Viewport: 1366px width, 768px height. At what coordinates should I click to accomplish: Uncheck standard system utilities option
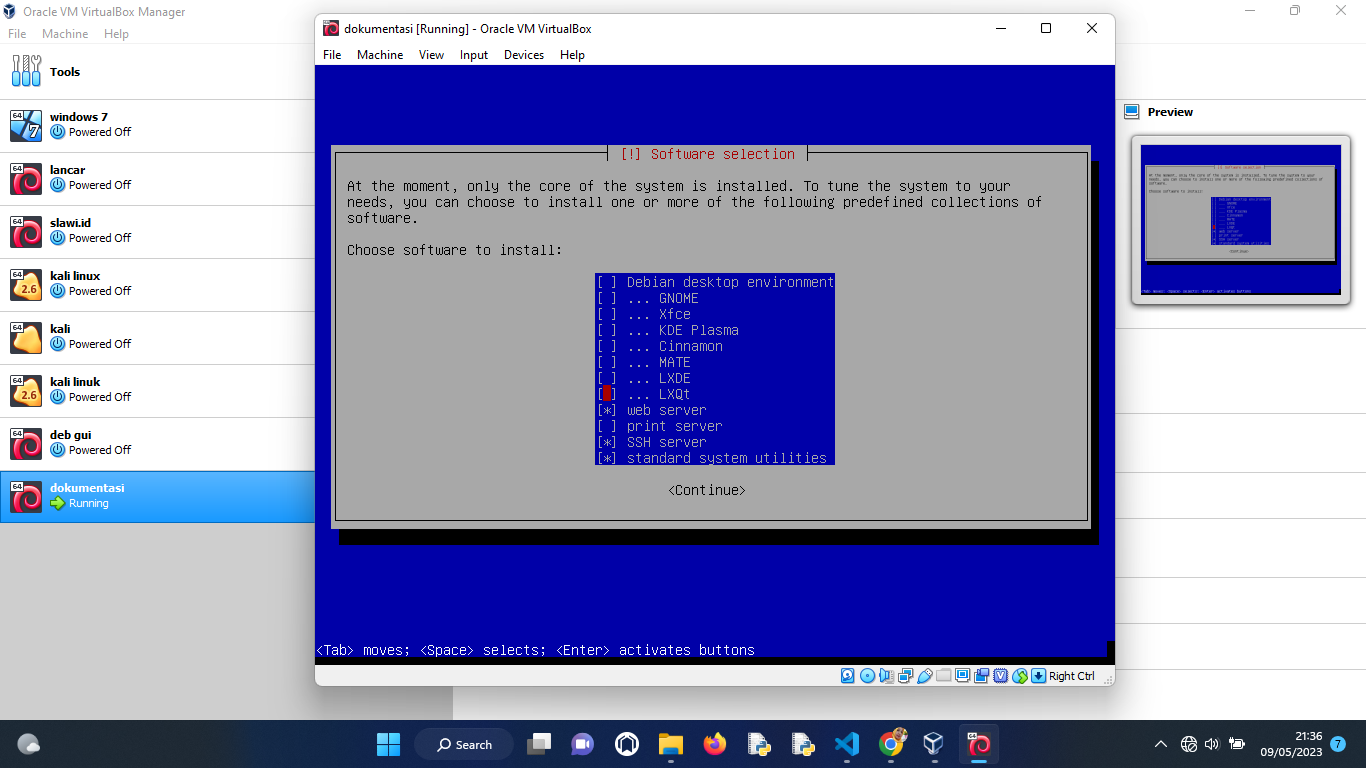pyautogui.click(x=607, y=458)
